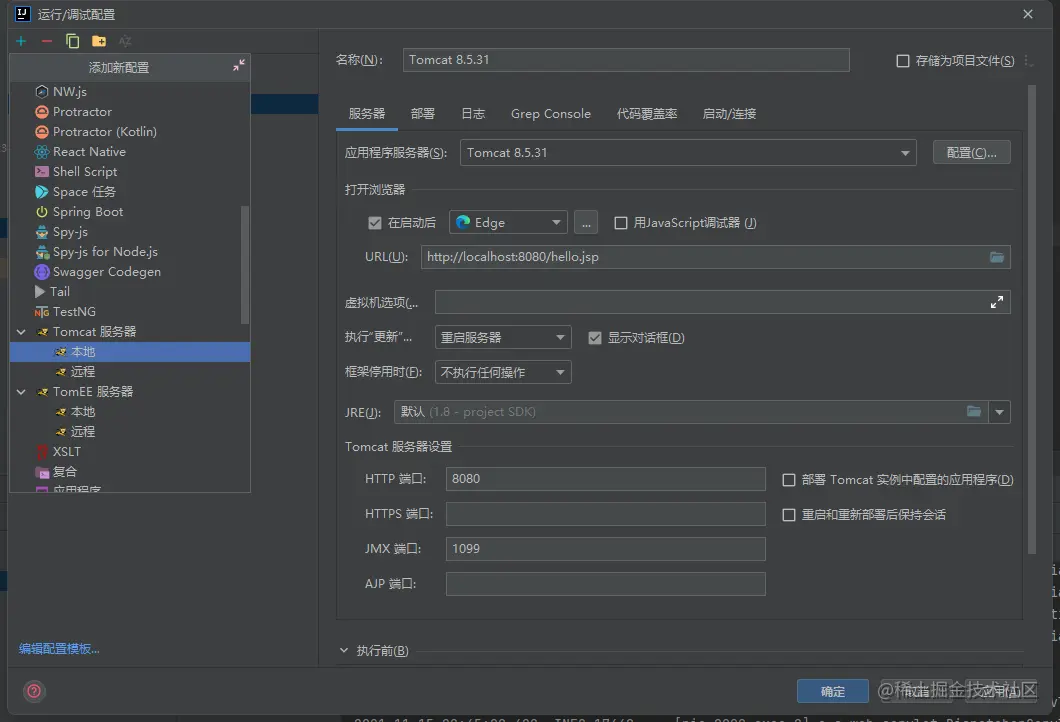Click the save to new folder icon
This screenshot has width=1060, height=722.
coord(99,41)
